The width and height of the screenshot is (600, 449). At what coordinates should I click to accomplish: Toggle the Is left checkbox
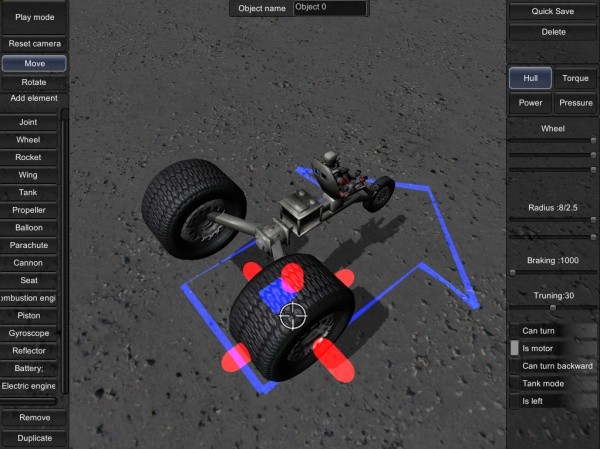515,401
